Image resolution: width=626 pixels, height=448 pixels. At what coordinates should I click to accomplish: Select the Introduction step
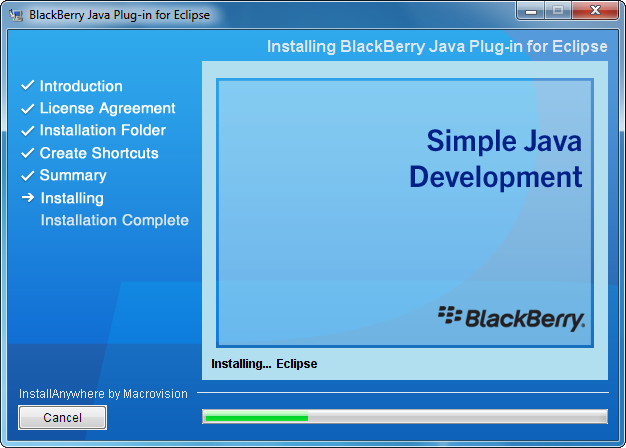tap(81, 86)
